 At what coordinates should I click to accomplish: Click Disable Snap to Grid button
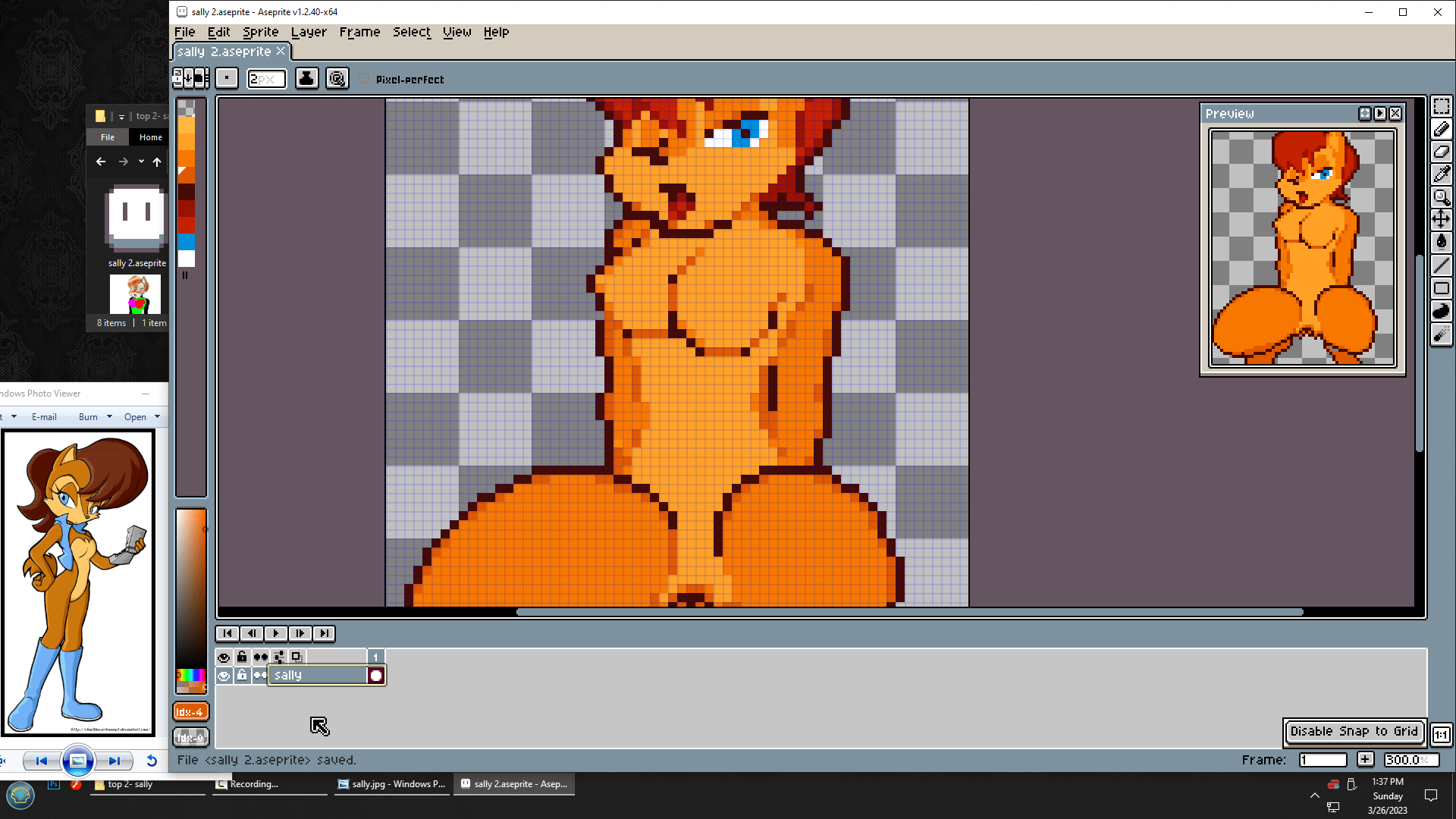coord(1354,731)
